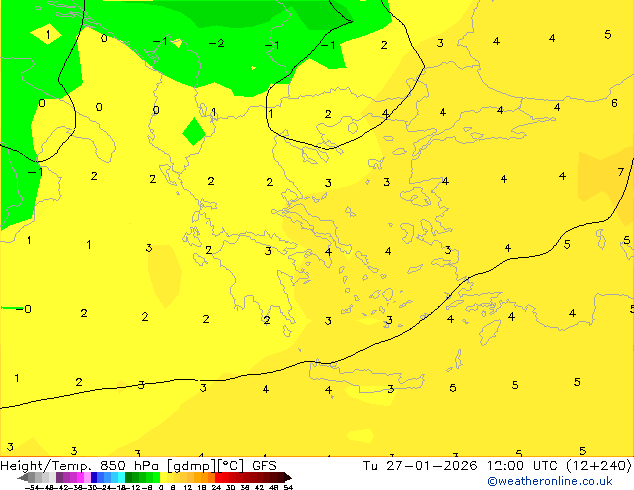Open the weatheronline.co.uk link
Viewport: 634px width, 490px height.
pyautogui.click(x=550, y=481)
